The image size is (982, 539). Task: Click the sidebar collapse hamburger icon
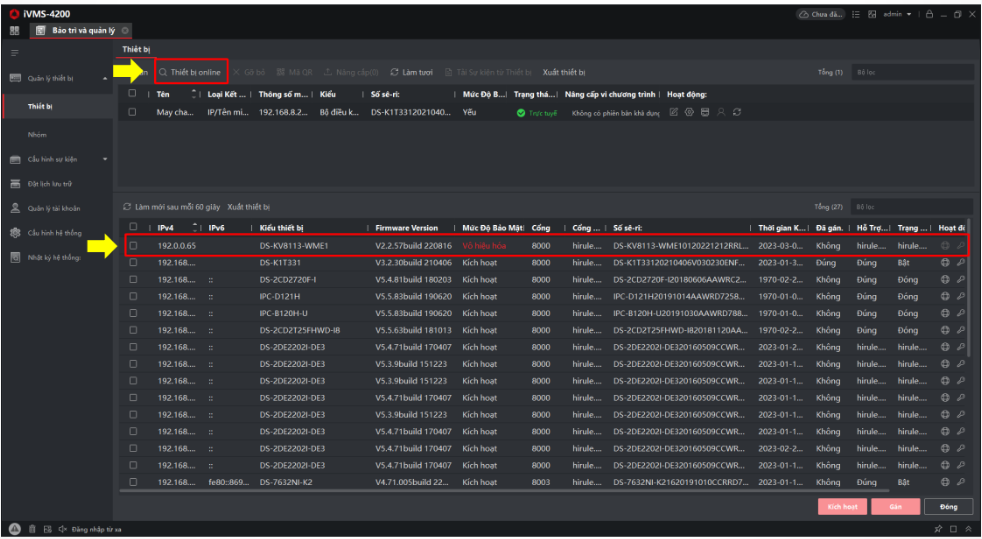15,51
